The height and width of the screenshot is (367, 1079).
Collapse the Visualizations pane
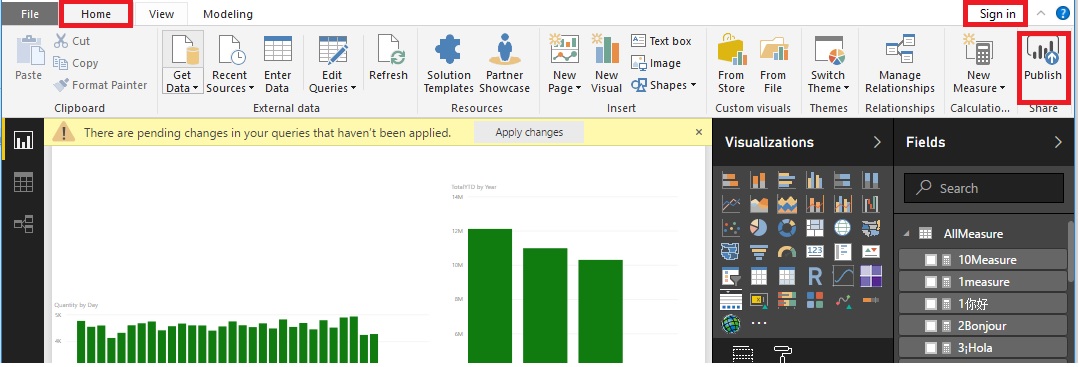coord(877,142)
